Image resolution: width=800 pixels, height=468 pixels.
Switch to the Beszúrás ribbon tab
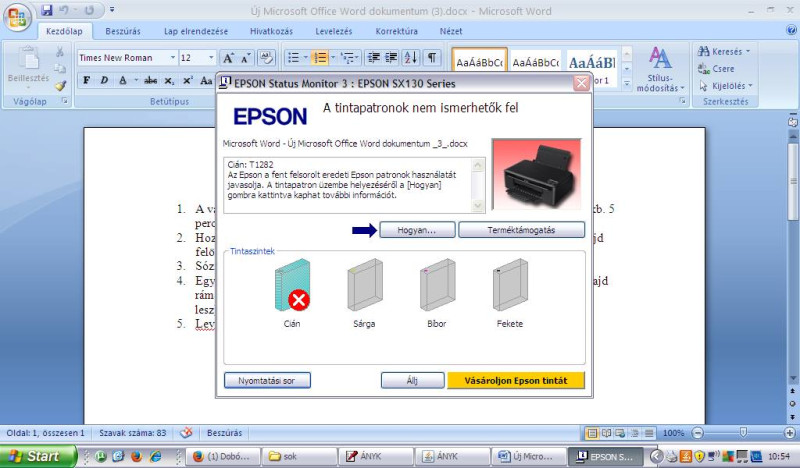coord(123,31)
